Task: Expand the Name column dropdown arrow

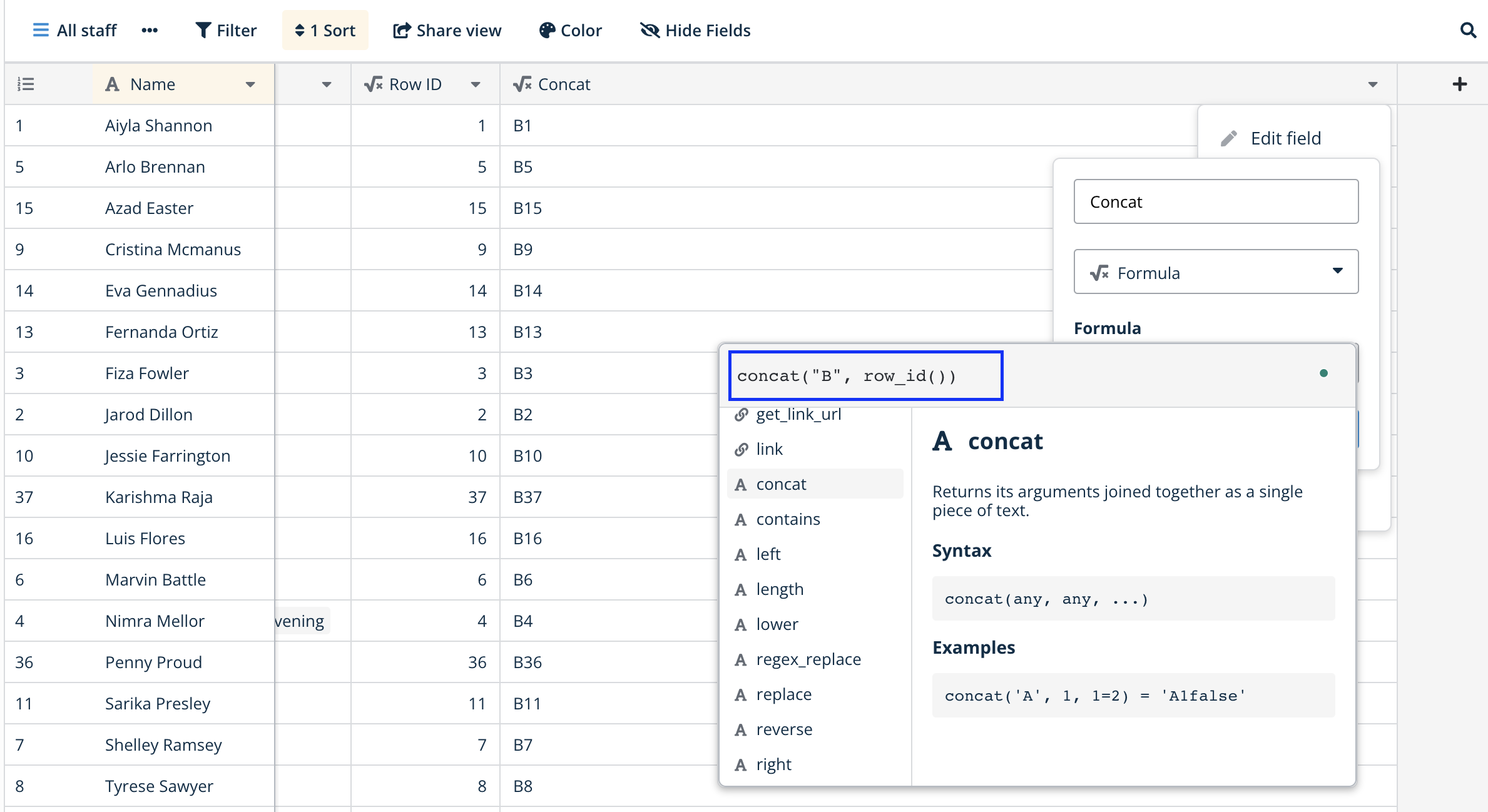Action: tap(250, 84)
